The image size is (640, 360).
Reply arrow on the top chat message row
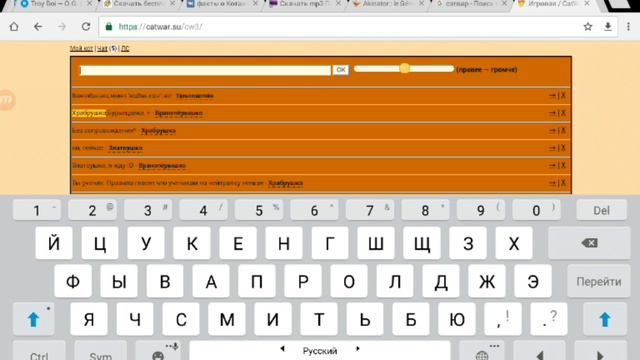click(552, 95)
